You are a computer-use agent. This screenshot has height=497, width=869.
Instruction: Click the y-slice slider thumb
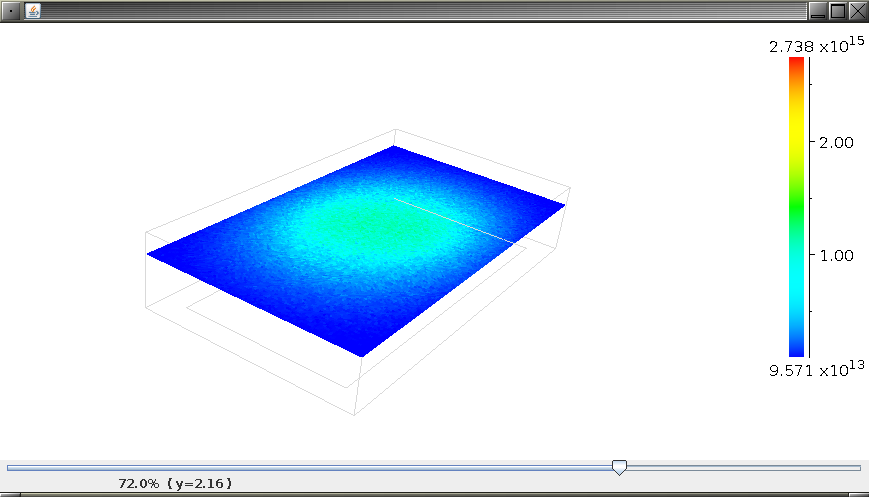point(619,467)
